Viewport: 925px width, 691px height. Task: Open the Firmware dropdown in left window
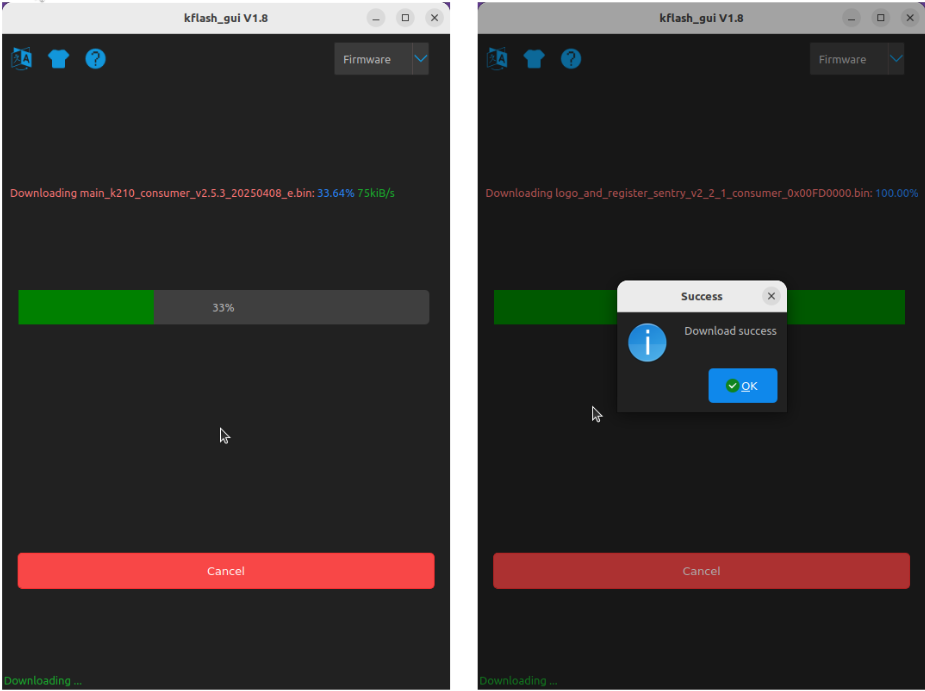tap(381, 59)
